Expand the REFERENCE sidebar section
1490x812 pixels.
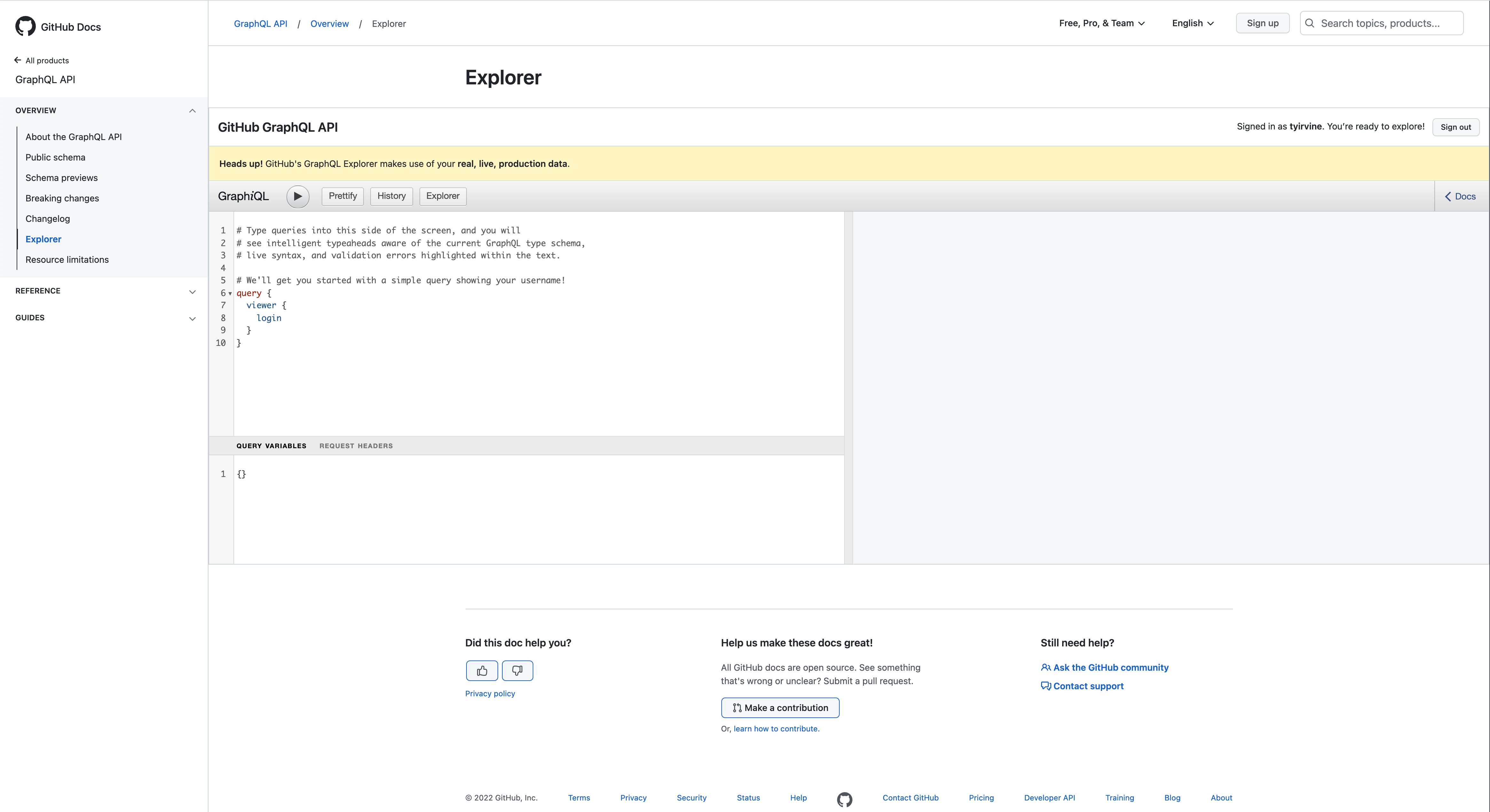click(x=192, y=292)
